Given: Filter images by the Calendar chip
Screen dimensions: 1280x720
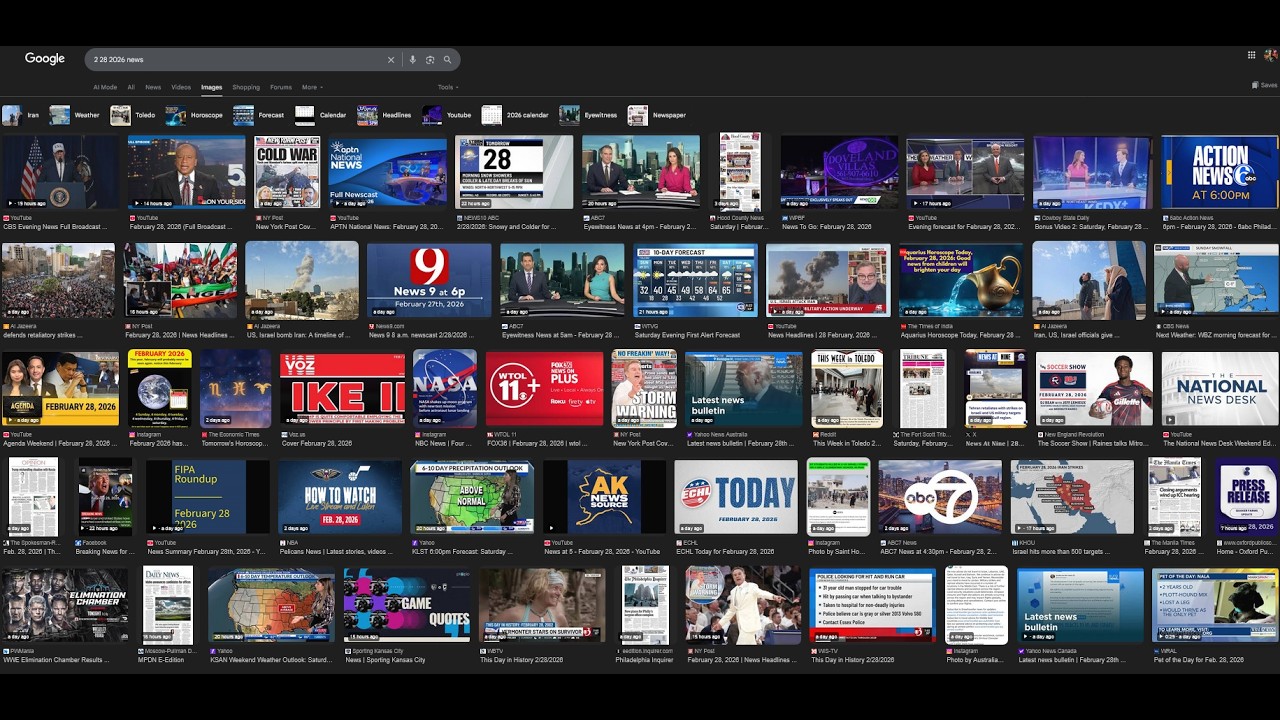Looking at the screenshot, I should click(321, 115).
